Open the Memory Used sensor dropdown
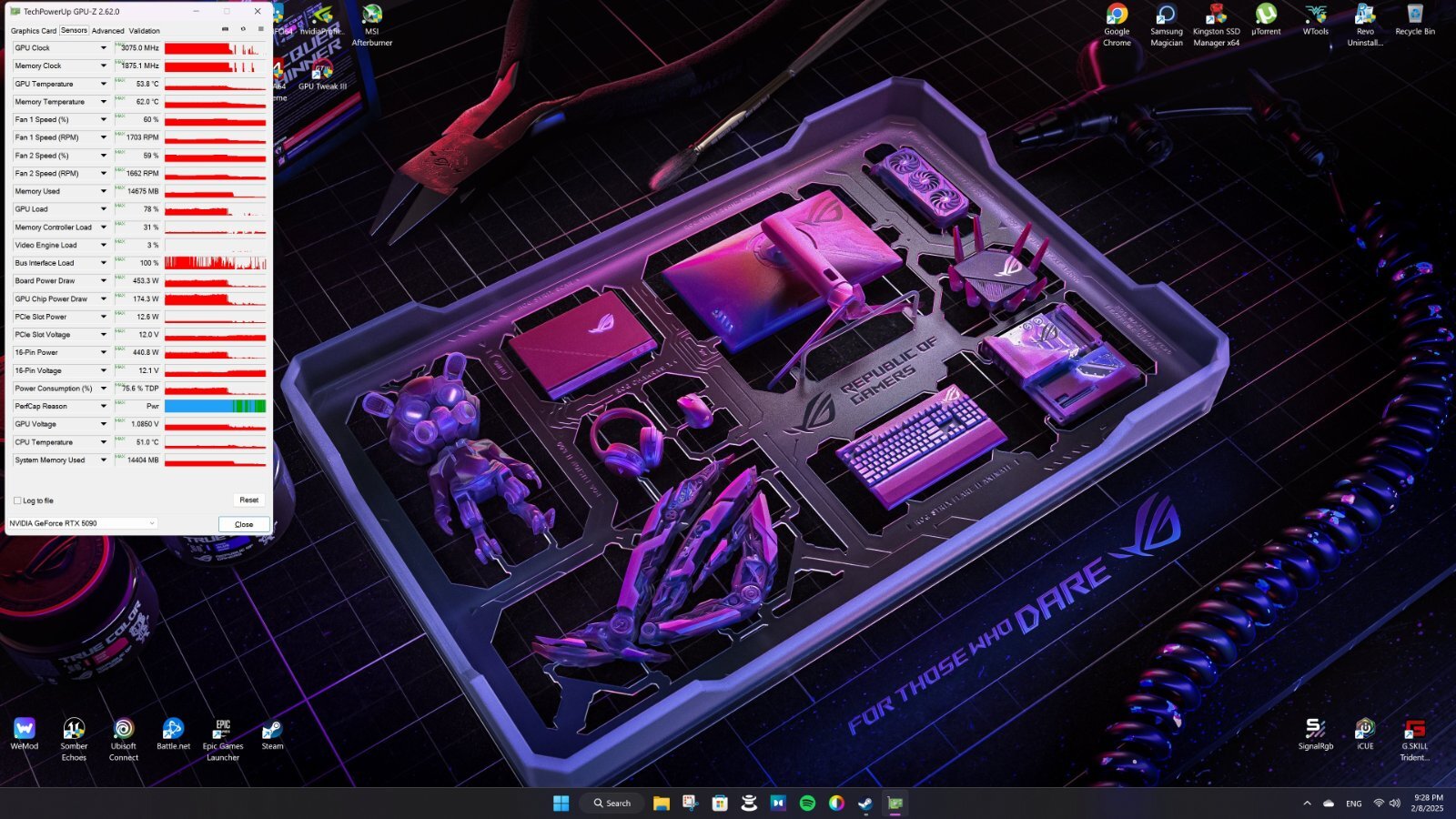 tap(103, 191)
